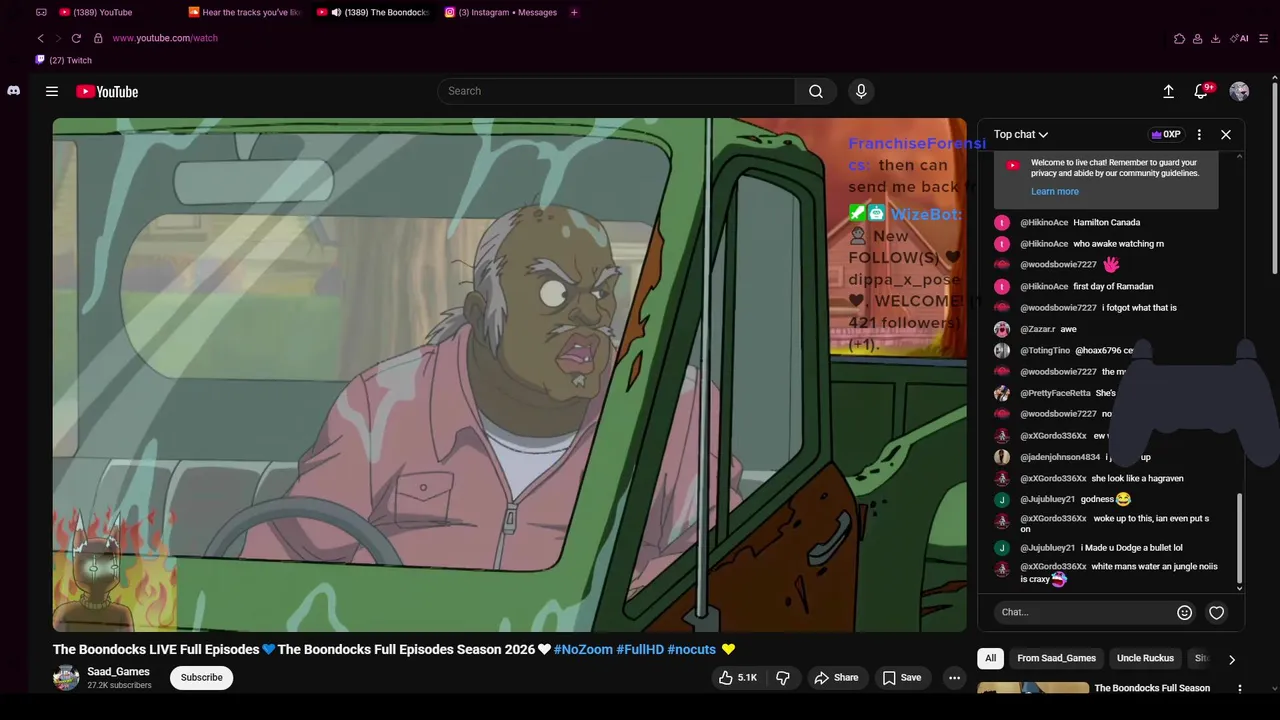The image size is (1280, 720).
Task: Open the Discord icon in the browser sidebar
Action: [13, 90]
